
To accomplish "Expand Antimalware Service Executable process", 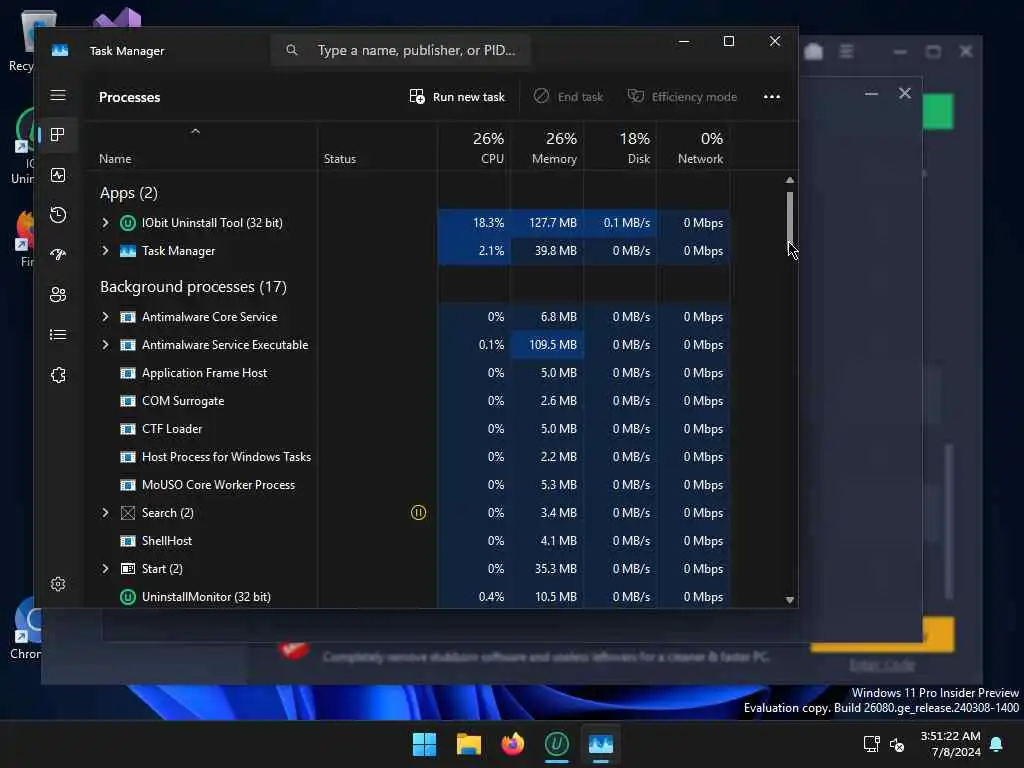I will [105, 345].
